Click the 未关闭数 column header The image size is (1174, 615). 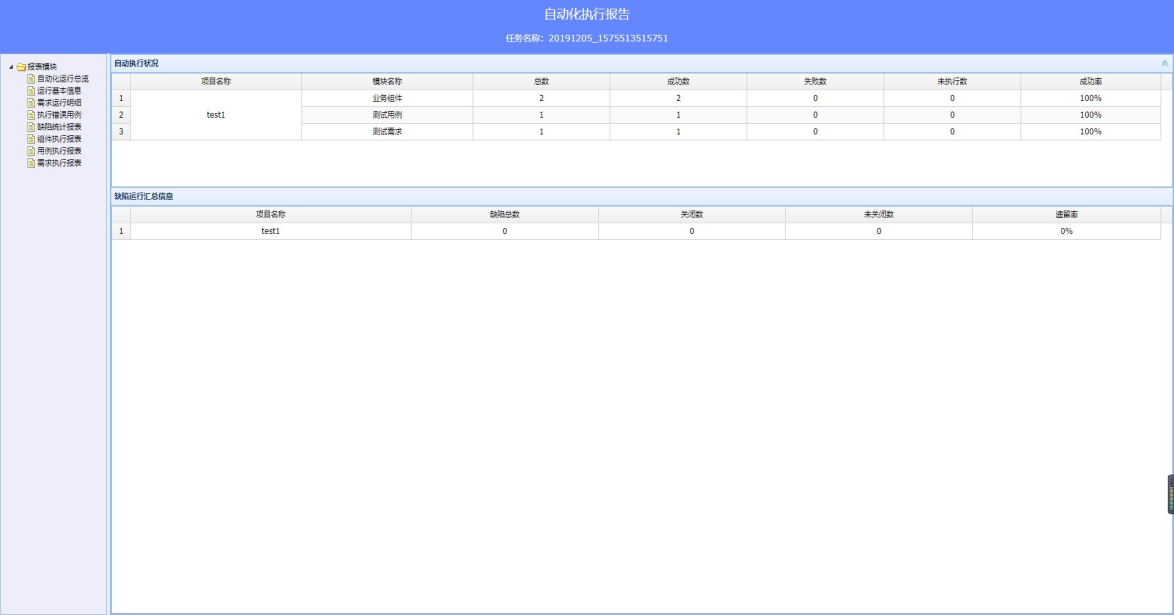(879, 214)
